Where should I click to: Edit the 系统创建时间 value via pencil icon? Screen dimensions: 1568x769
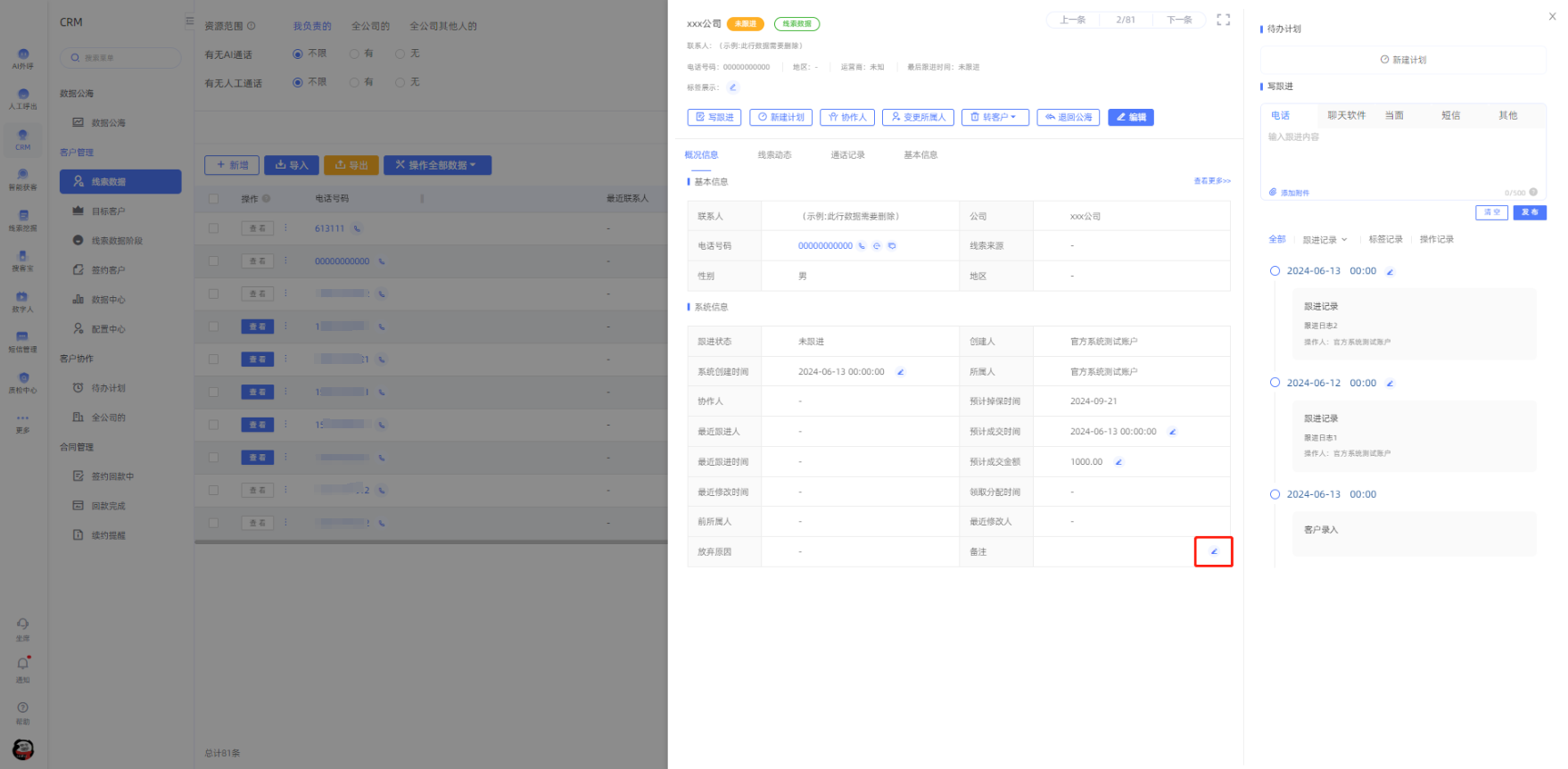[x=900, y=372]
